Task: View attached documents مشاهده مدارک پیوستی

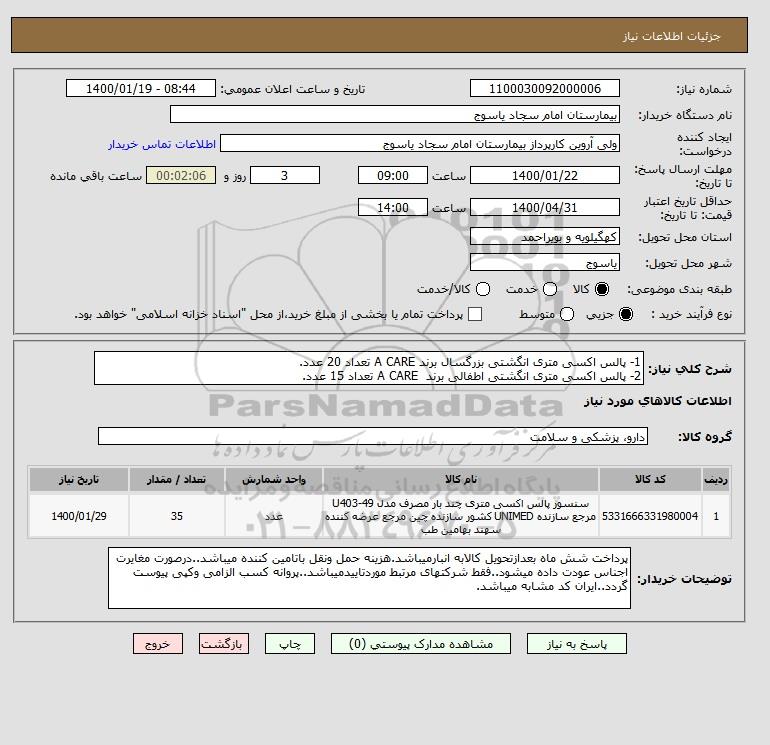Action: click(x=421, y=644)
